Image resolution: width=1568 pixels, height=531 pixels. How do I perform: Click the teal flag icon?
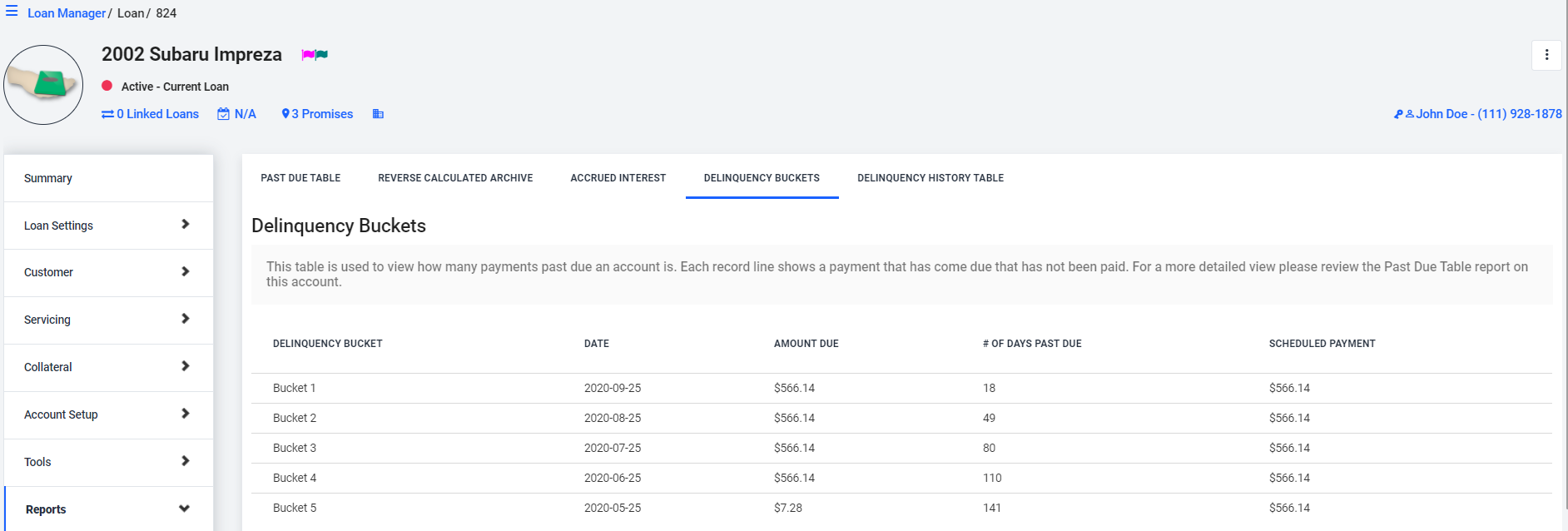[321, 55]
